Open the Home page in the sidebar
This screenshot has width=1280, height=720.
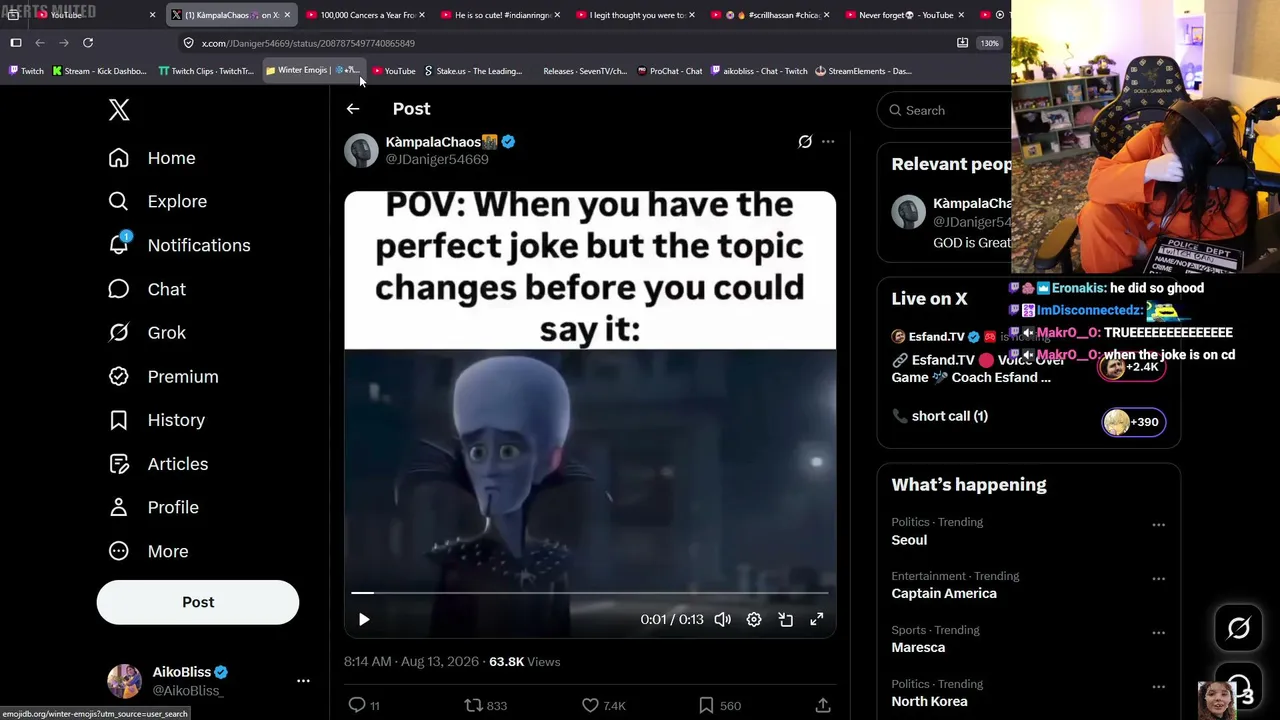(x=152, y=158)
